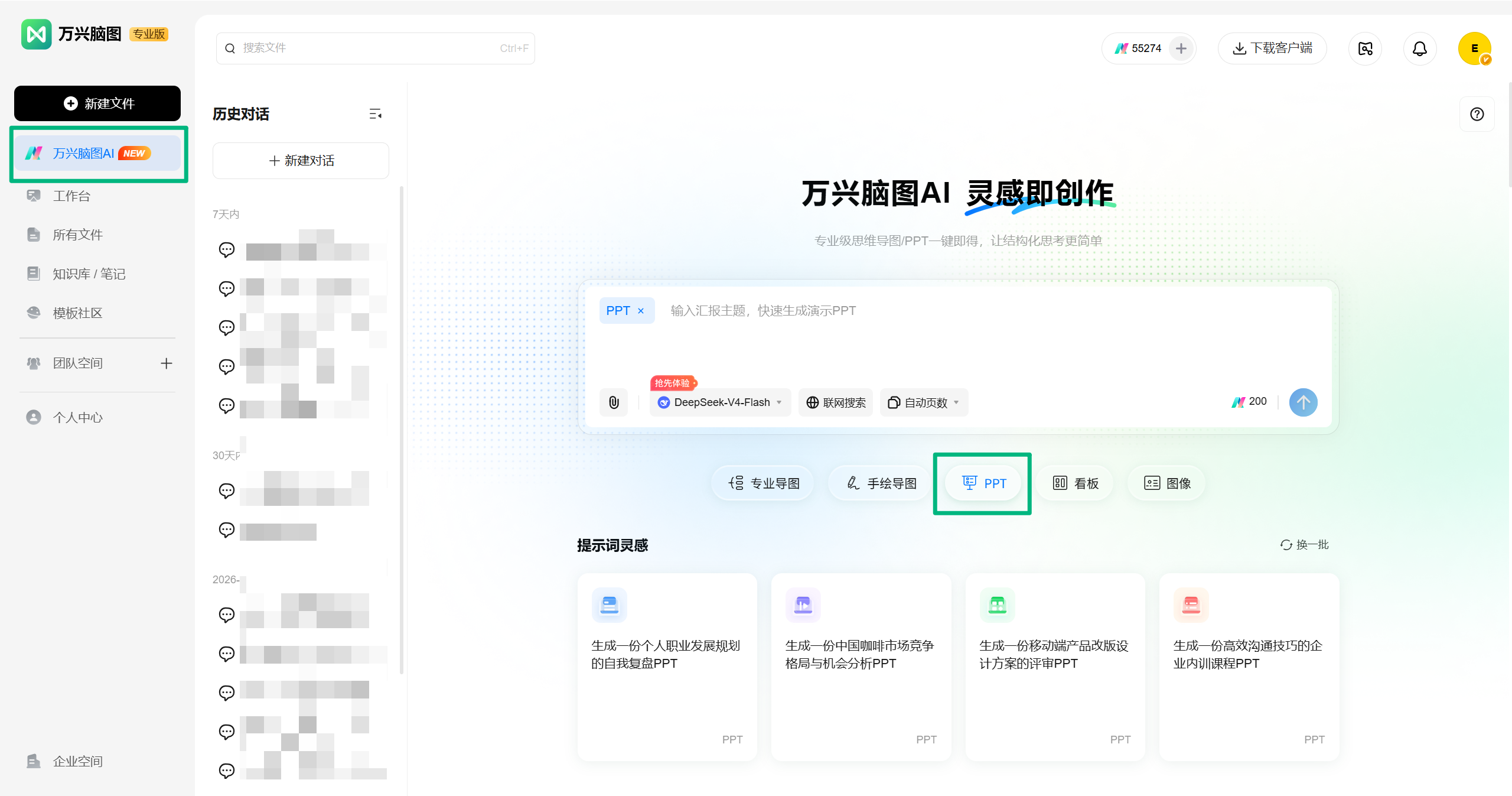Click the 200 credits cost indicator

[1249, 402]
